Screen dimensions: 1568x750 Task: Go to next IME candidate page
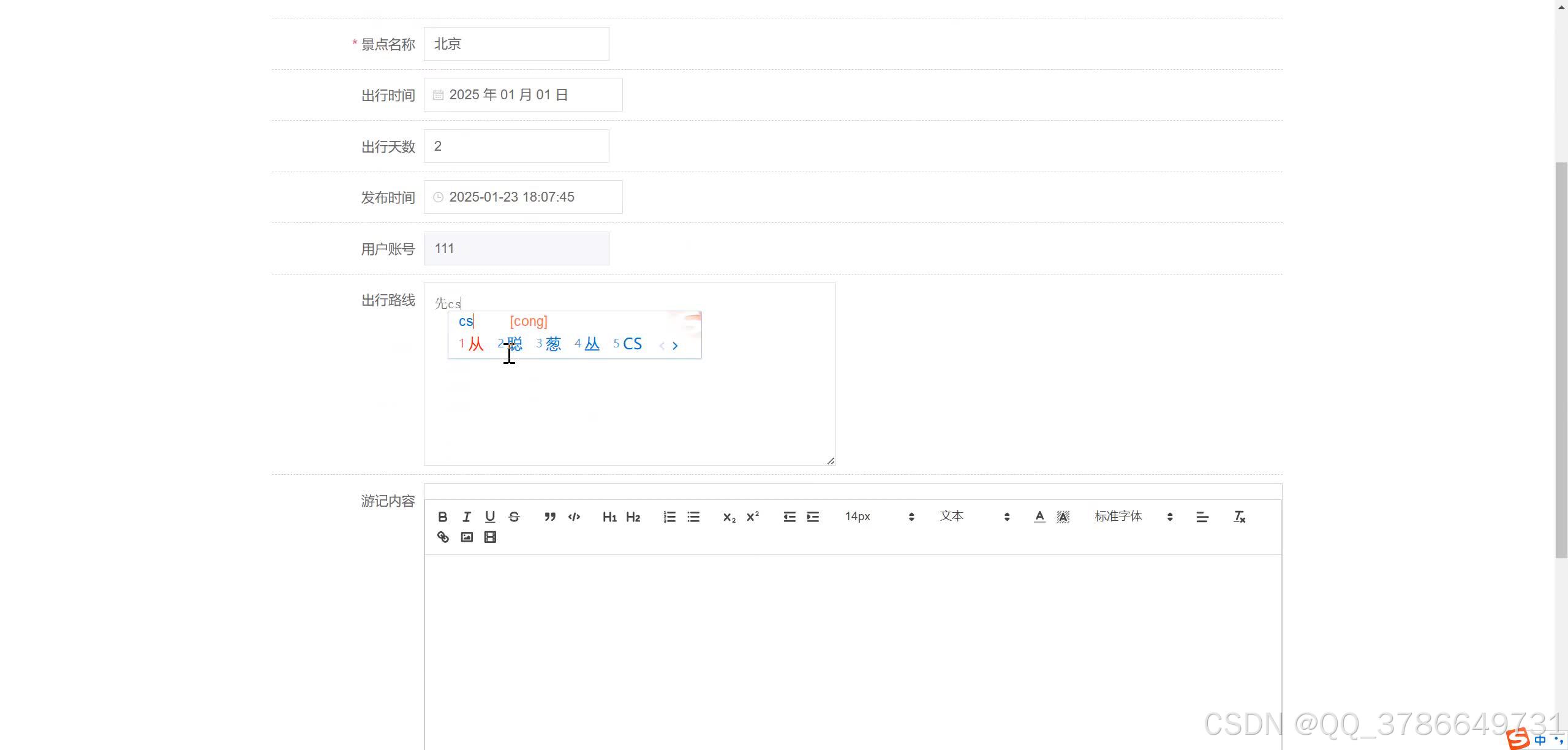675,346
